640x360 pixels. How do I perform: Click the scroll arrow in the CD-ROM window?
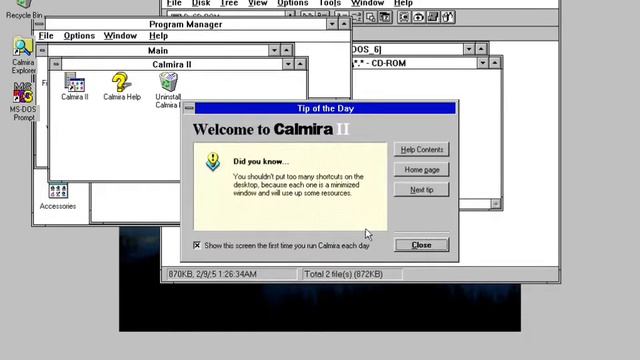(496, 203)
